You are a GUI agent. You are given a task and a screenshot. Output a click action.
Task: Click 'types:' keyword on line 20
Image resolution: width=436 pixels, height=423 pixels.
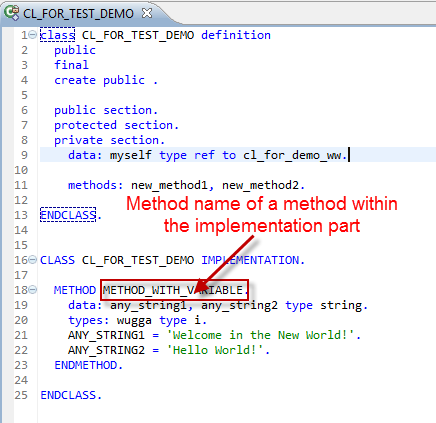point(89,320)
